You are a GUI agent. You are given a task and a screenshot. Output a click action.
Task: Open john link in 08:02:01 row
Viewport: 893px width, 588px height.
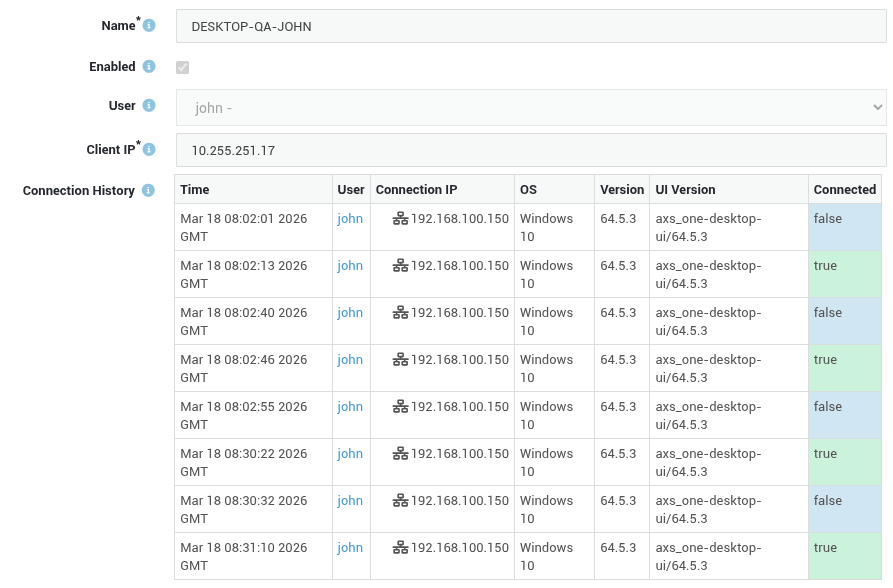pos(350,219)
